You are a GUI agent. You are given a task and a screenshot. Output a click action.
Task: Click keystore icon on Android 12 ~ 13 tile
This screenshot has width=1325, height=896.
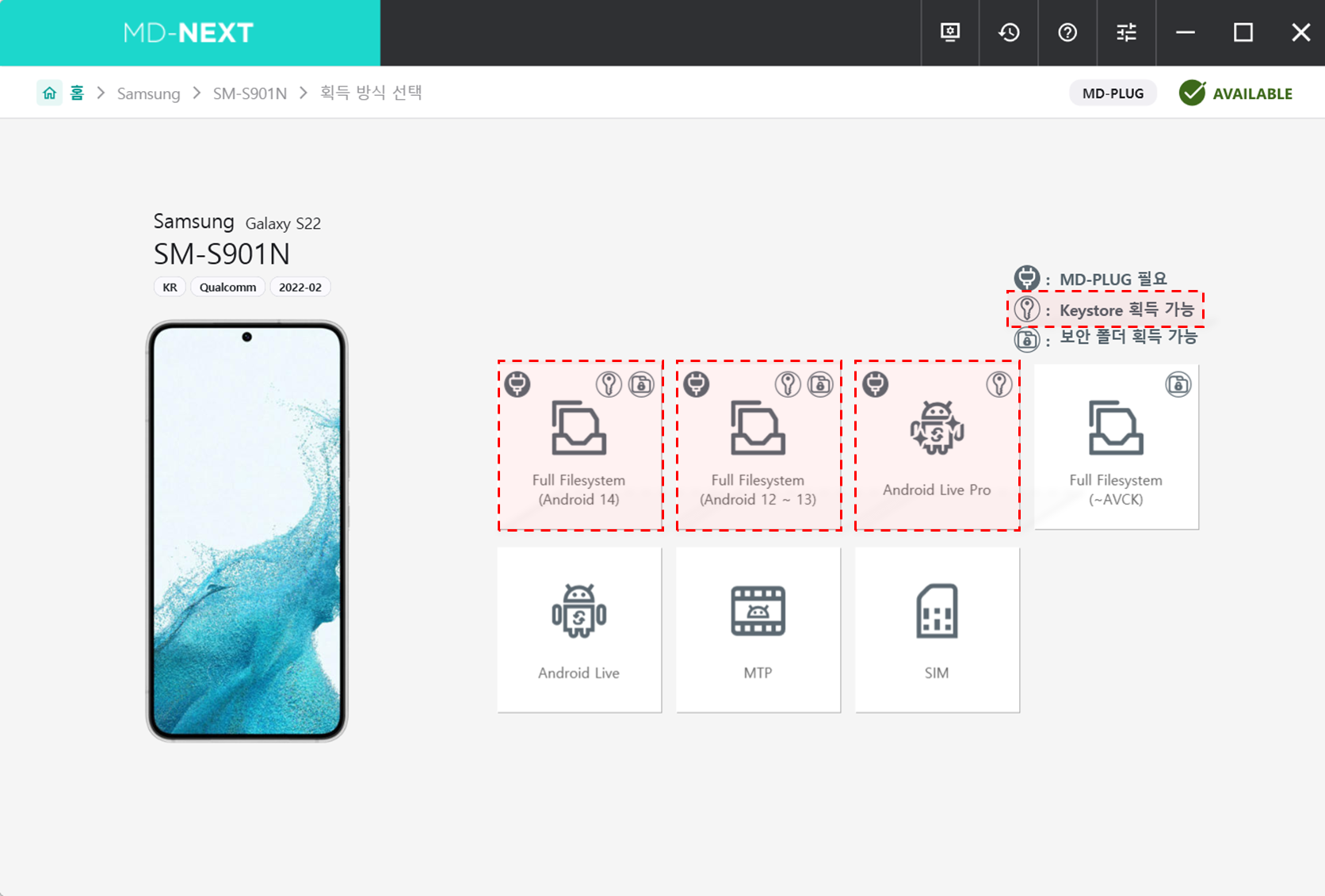click(x=788, y=384)
